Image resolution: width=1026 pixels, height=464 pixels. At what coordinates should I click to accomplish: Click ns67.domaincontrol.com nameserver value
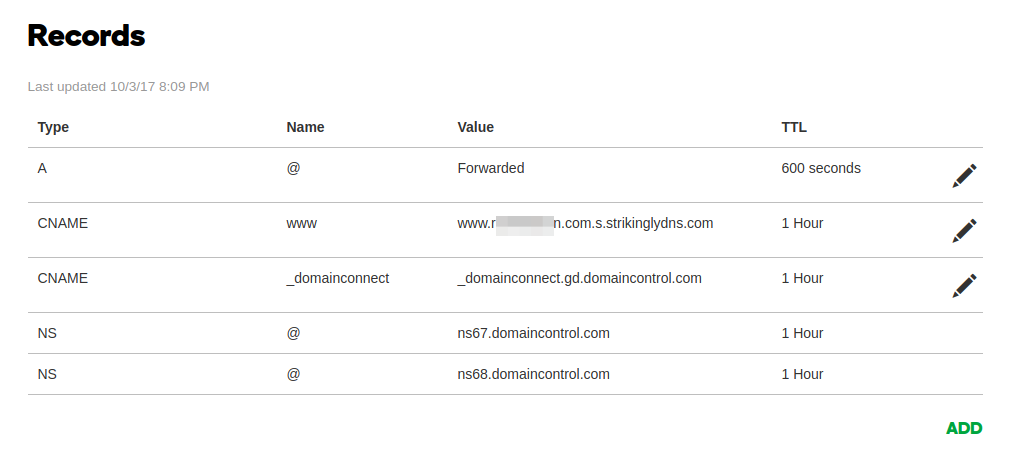point(533,333)
